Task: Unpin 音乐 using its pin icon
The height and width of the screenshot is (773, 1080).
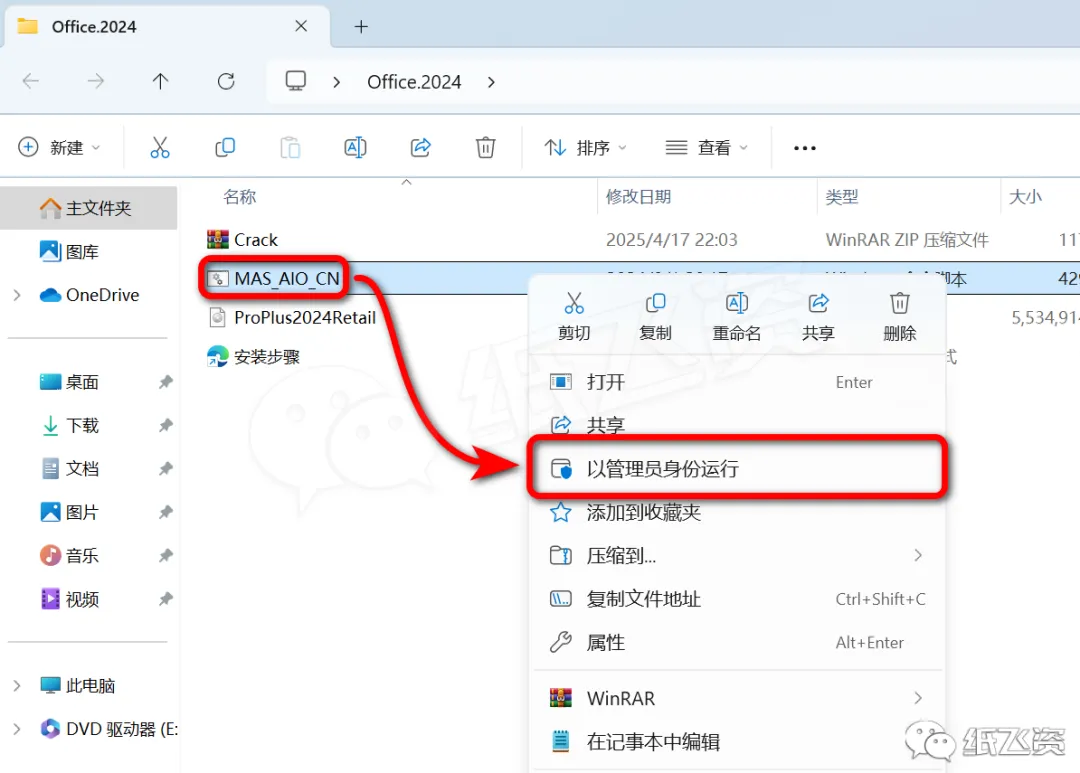Action: (x=165, y=555)
